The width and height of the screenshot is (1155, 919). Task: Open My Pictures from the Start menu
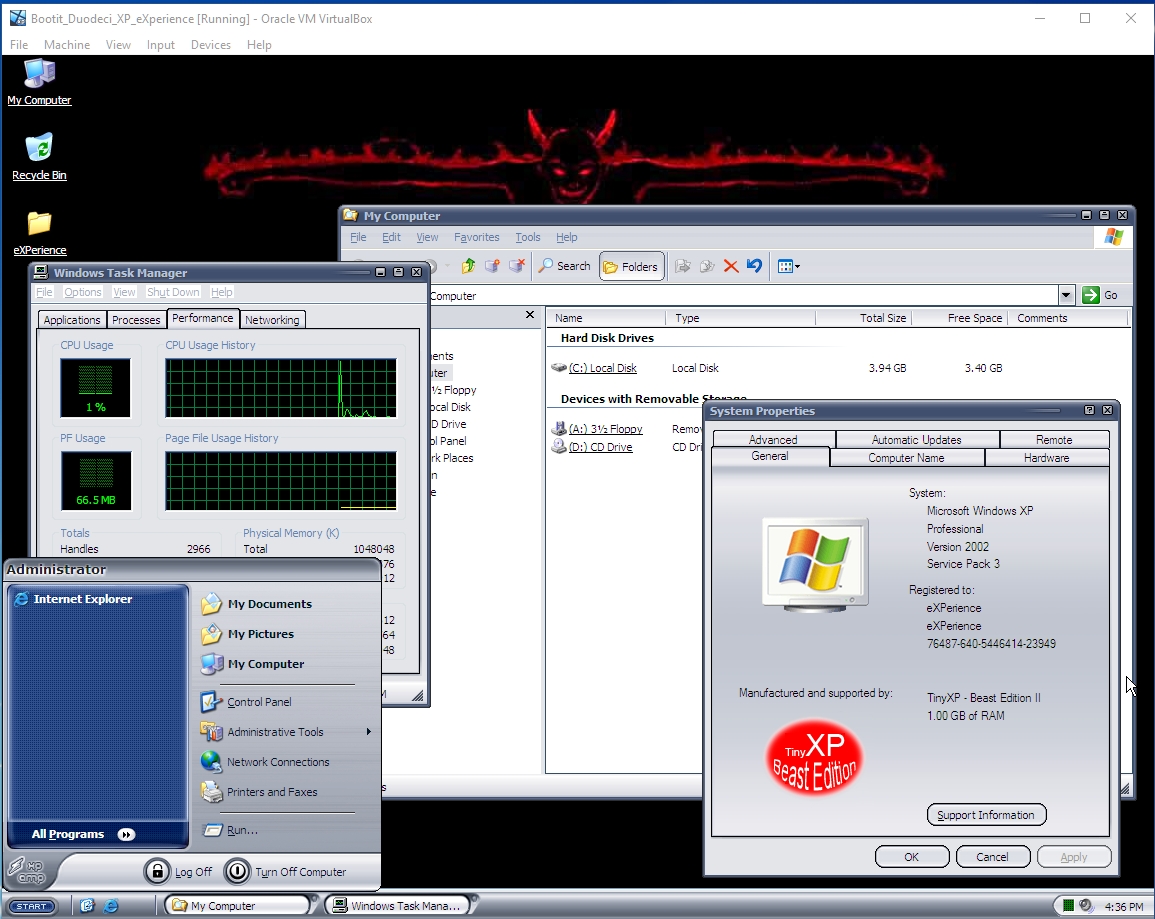(x=248, y=634)
